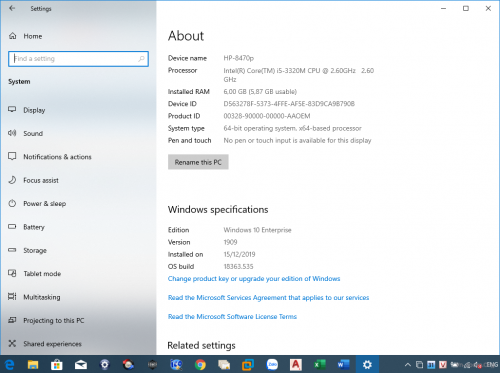The image size is (500, 373).
Task: Open Notifications & actions settings
Action: (57, 157)
